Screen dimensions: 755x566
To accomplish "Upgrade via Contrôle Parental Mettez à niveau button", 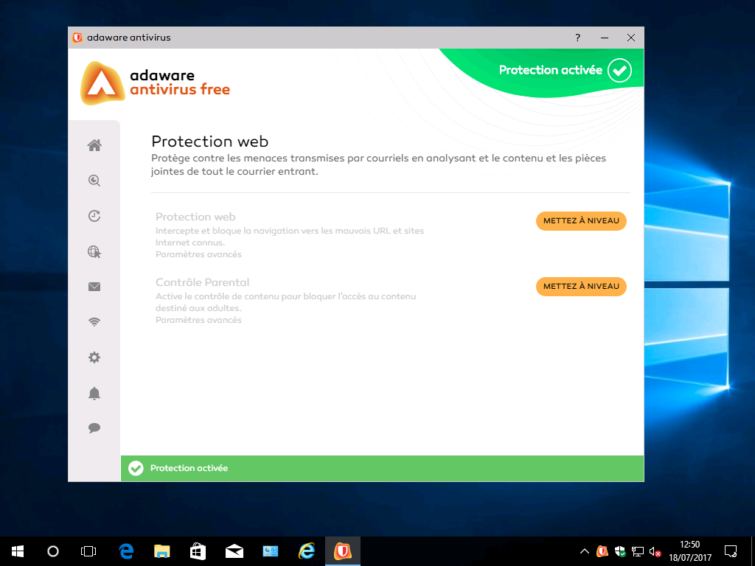I will [x=581, y=286].
